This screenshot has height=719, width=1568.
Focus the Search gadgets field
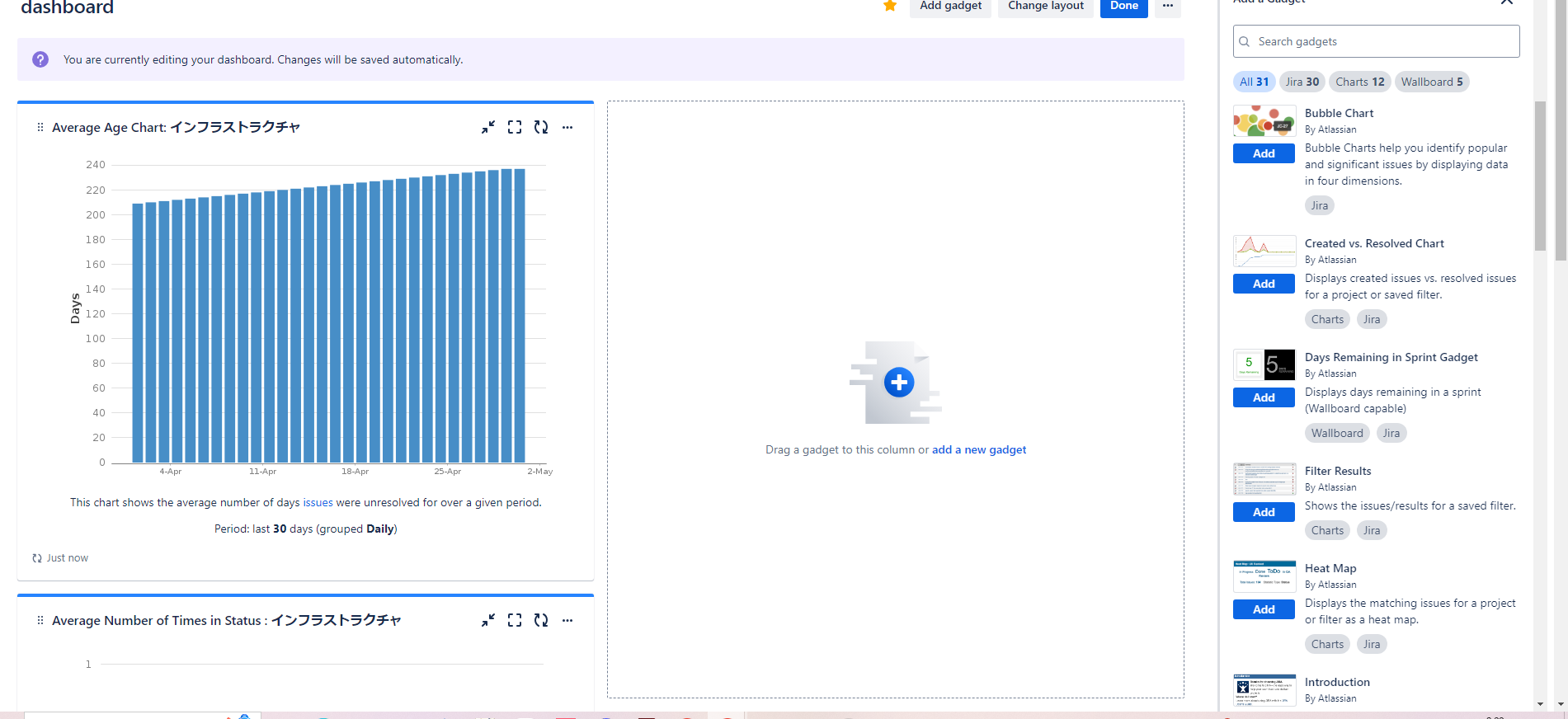(1377, 41)
